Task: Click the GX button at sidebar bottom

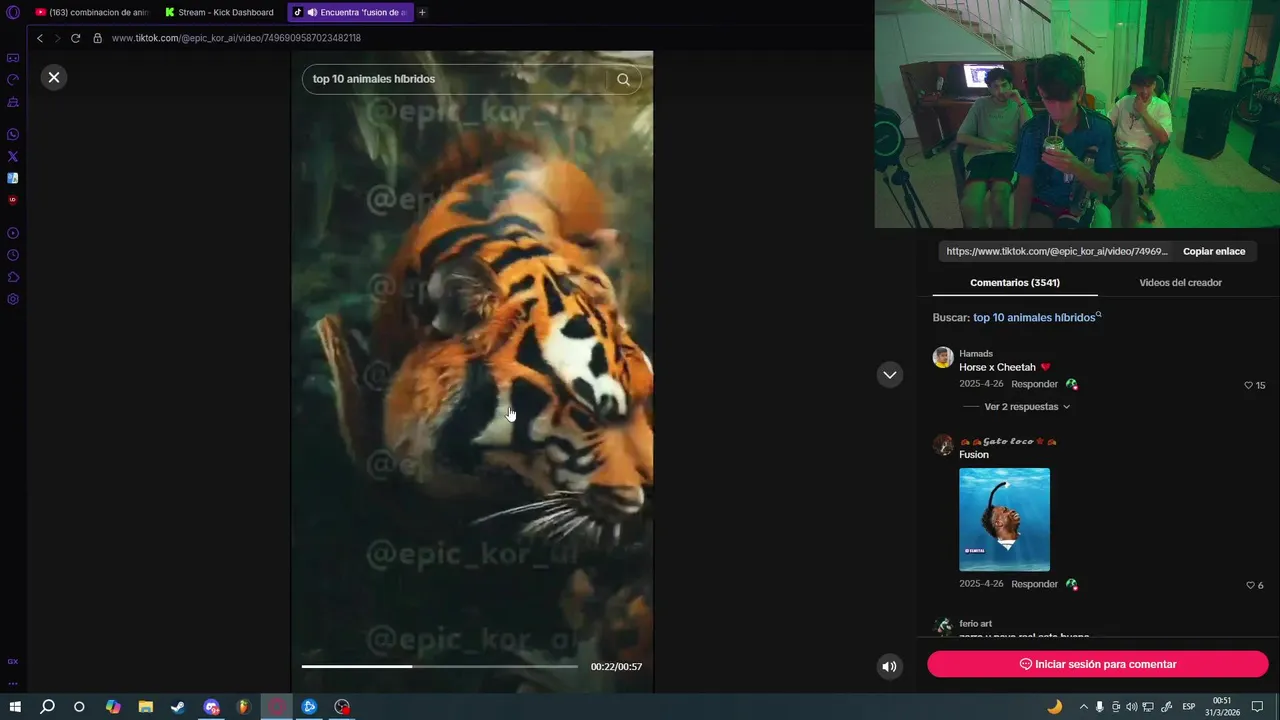Action: [x=13, y=662]
